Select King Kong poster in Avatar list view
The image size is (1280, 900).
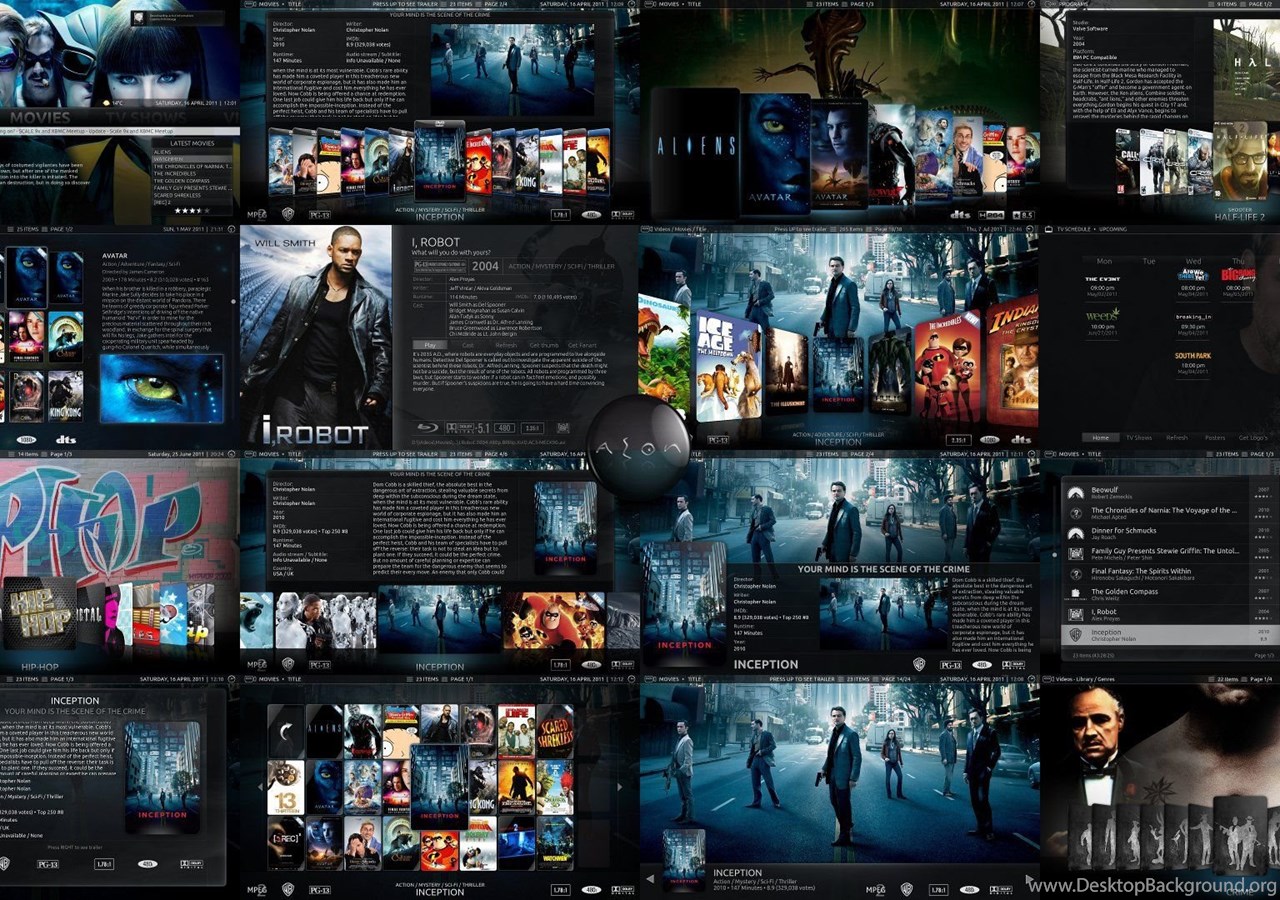tap(66, 396)
